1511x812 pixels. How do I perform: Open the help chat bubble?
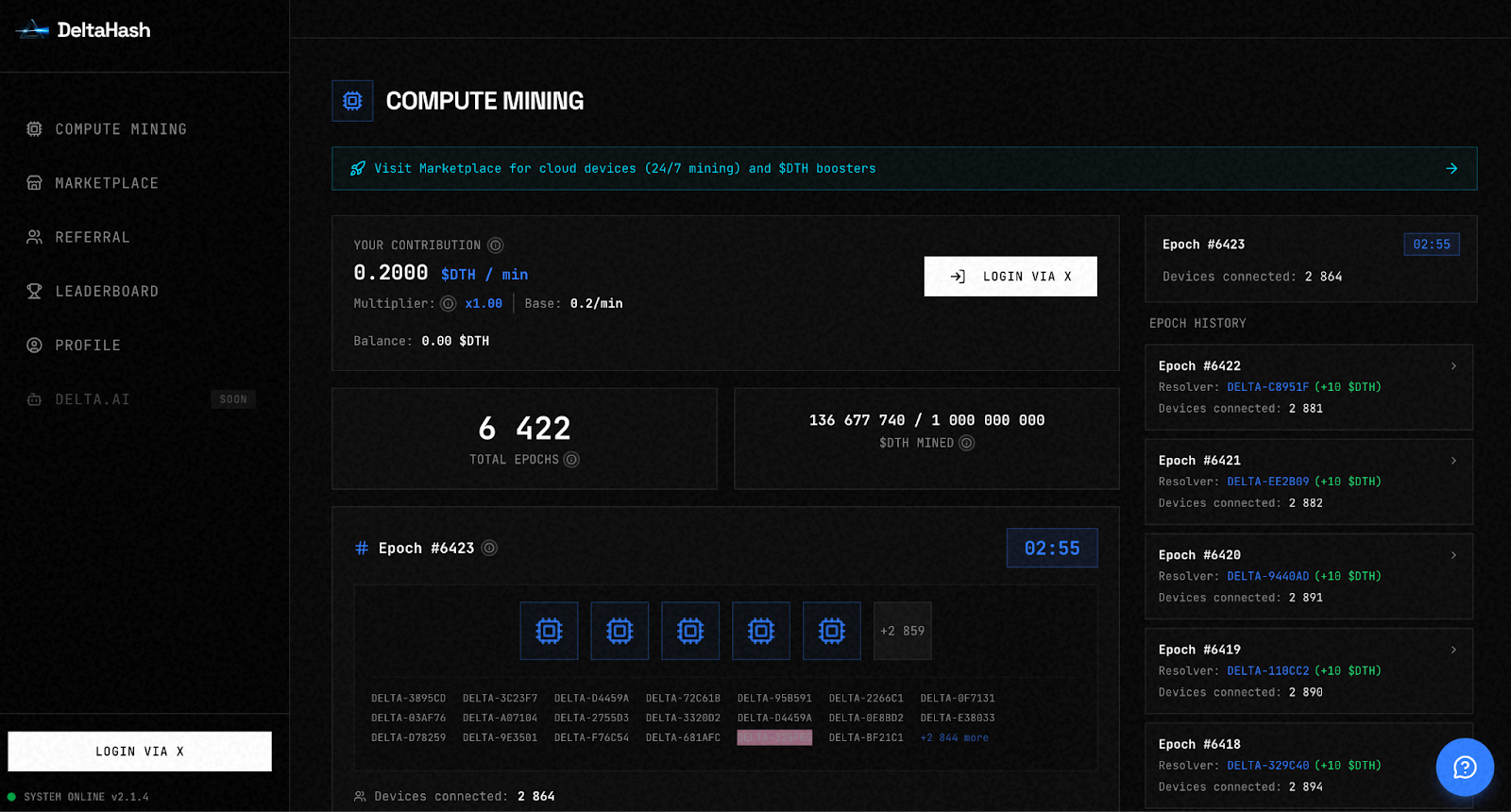tap(1464, 767)
